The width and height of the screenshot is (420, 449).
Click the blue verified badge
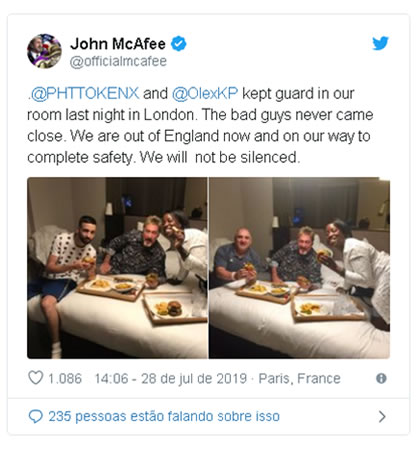point(179,44)
